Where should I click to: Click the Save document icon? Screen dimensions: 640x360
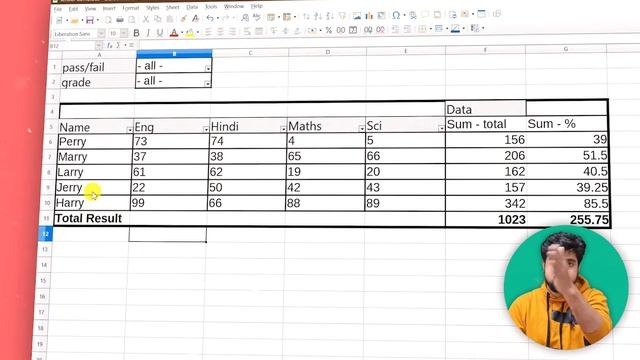point(90,20)
